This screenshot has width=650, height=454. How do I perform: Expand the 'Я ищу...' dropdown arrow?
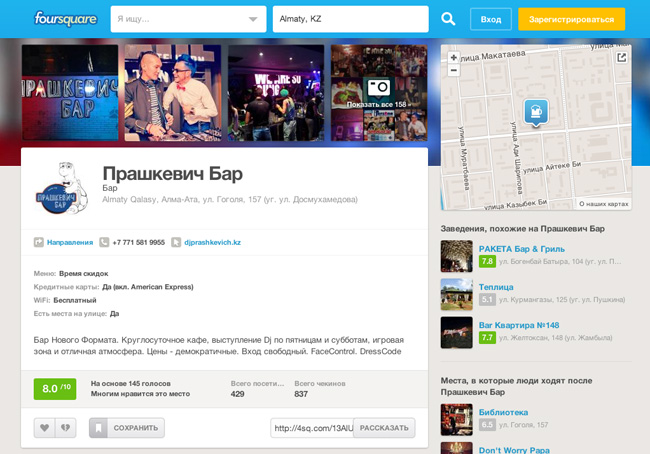click(x=253, y=19)
